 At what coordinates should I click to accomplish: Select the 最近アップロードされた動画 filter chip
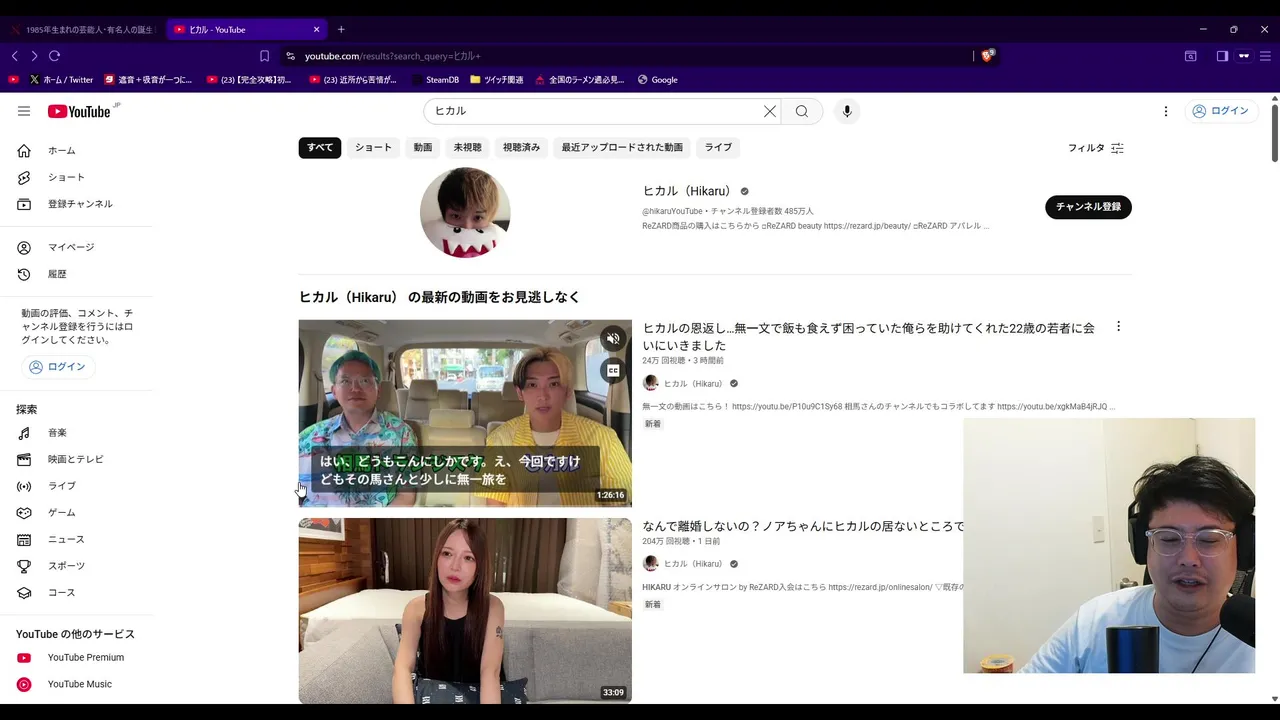[622, 147]
